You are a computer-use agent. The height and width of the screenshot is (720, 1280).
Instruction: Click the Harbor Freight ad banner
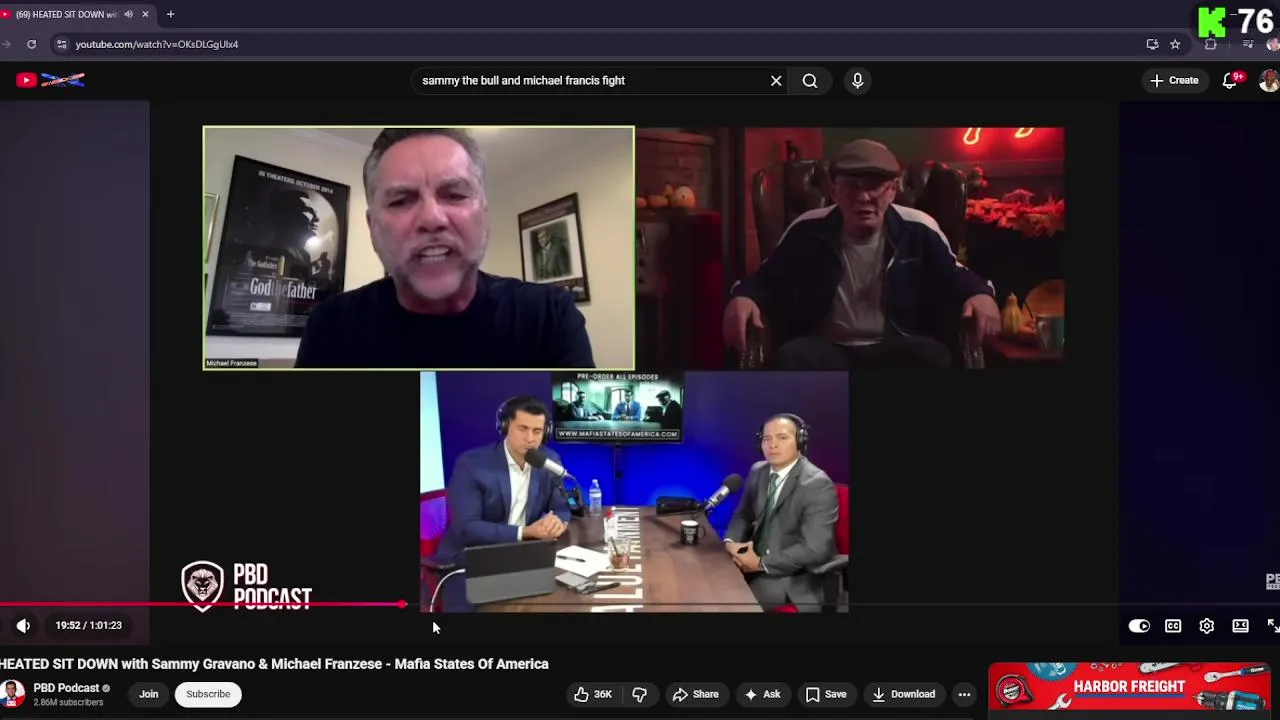[x=1131, y=687]
